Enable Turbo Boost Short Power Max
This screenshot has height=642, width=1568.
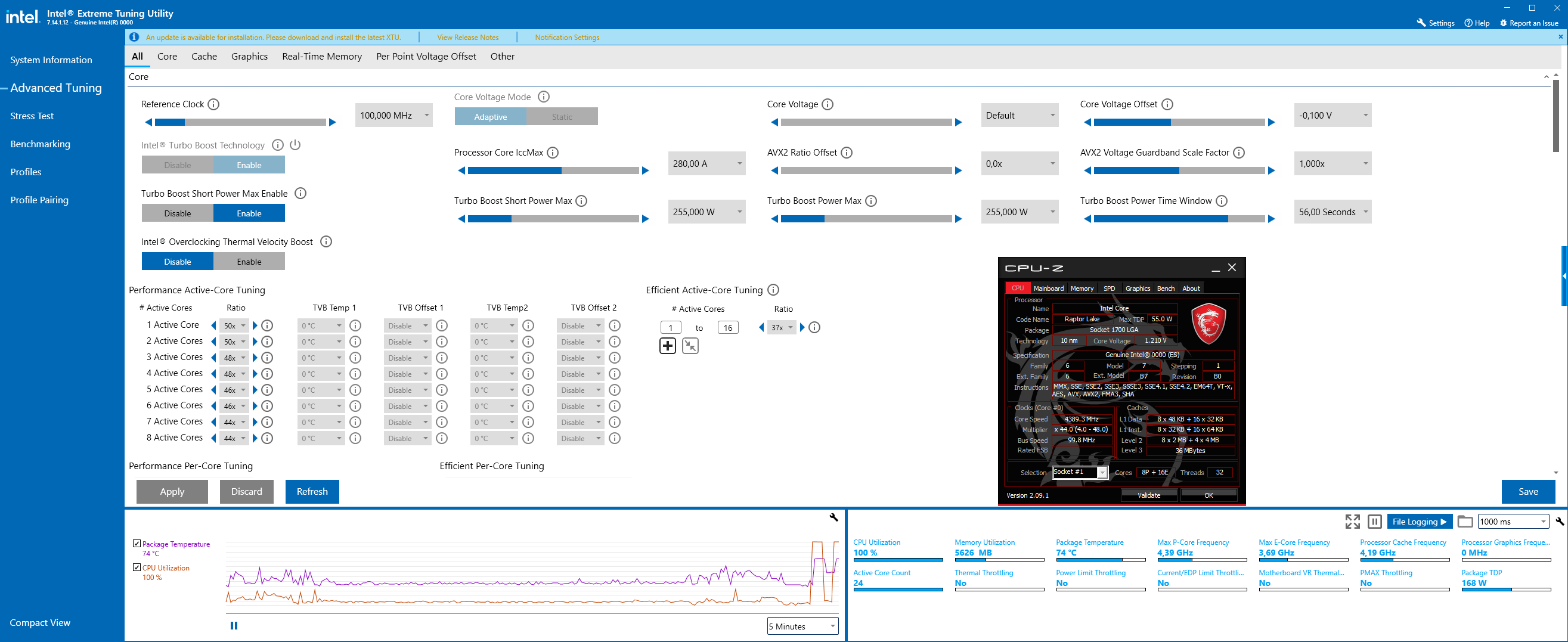[x=249, y=213]
